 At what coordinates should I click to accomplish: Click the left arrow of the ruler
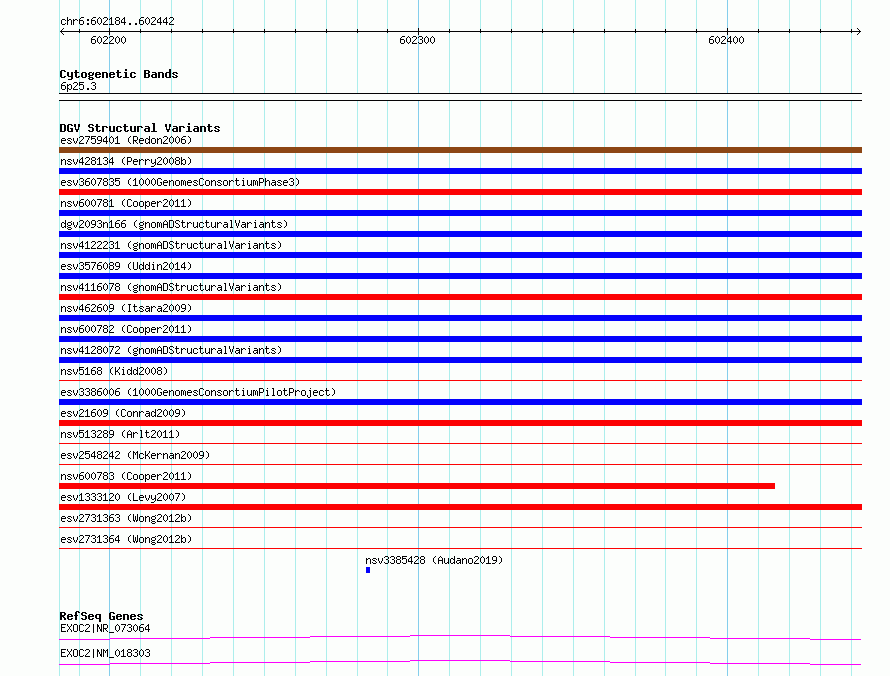pos(62,32)
